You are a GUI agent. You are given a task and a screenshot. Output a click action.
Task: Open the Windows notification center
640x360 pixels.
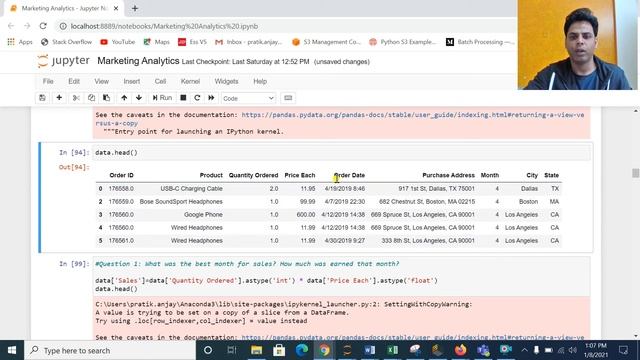pos(623,350)
